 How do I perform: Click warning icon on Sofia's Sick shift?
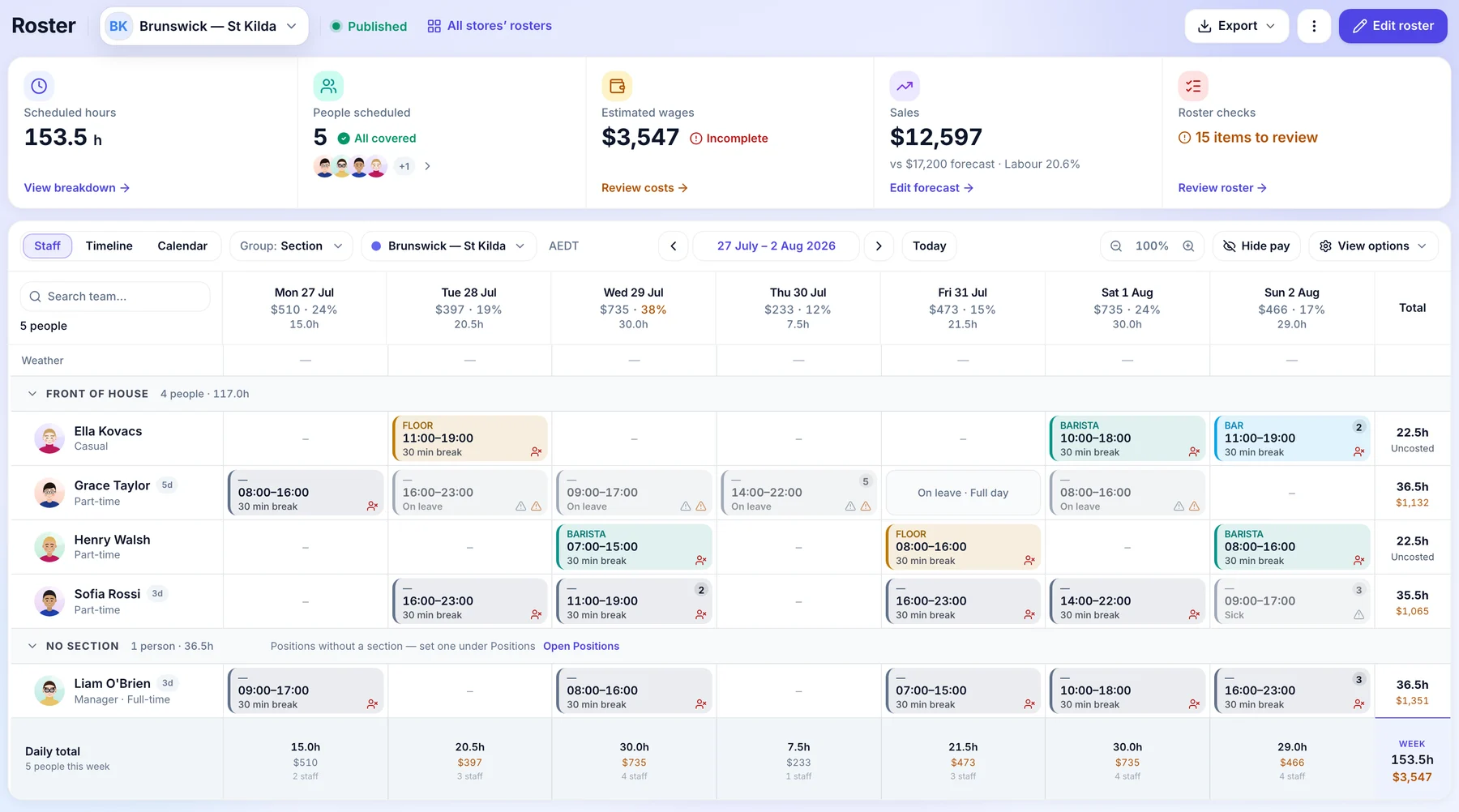point(1358,615)
